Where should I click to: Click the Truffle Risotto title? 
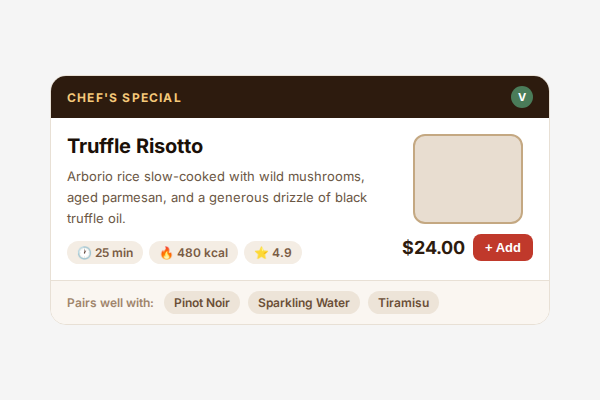(135, 146)
